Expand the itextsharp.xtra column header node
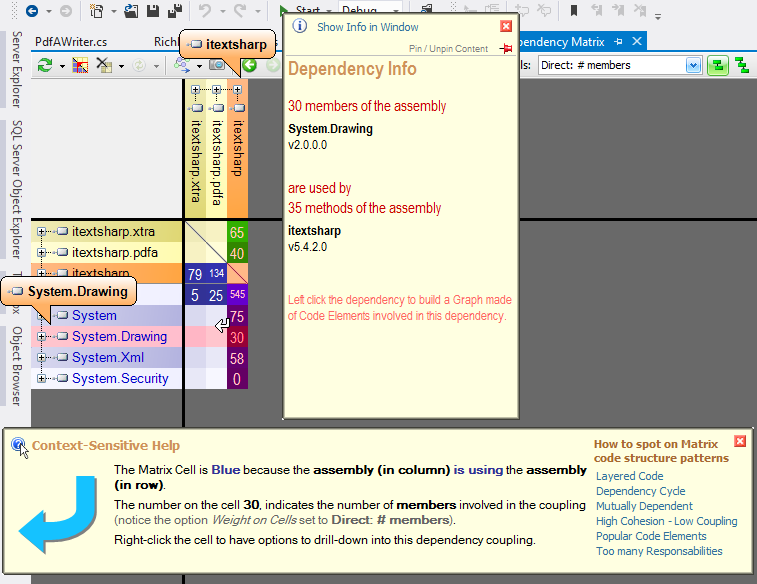The image size is (757, 584). 196,90
